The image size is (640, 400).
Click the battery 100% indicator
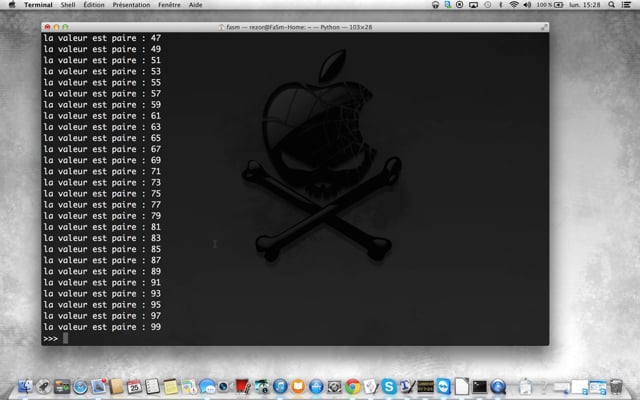pyautogui.click(x=550, y=5)
